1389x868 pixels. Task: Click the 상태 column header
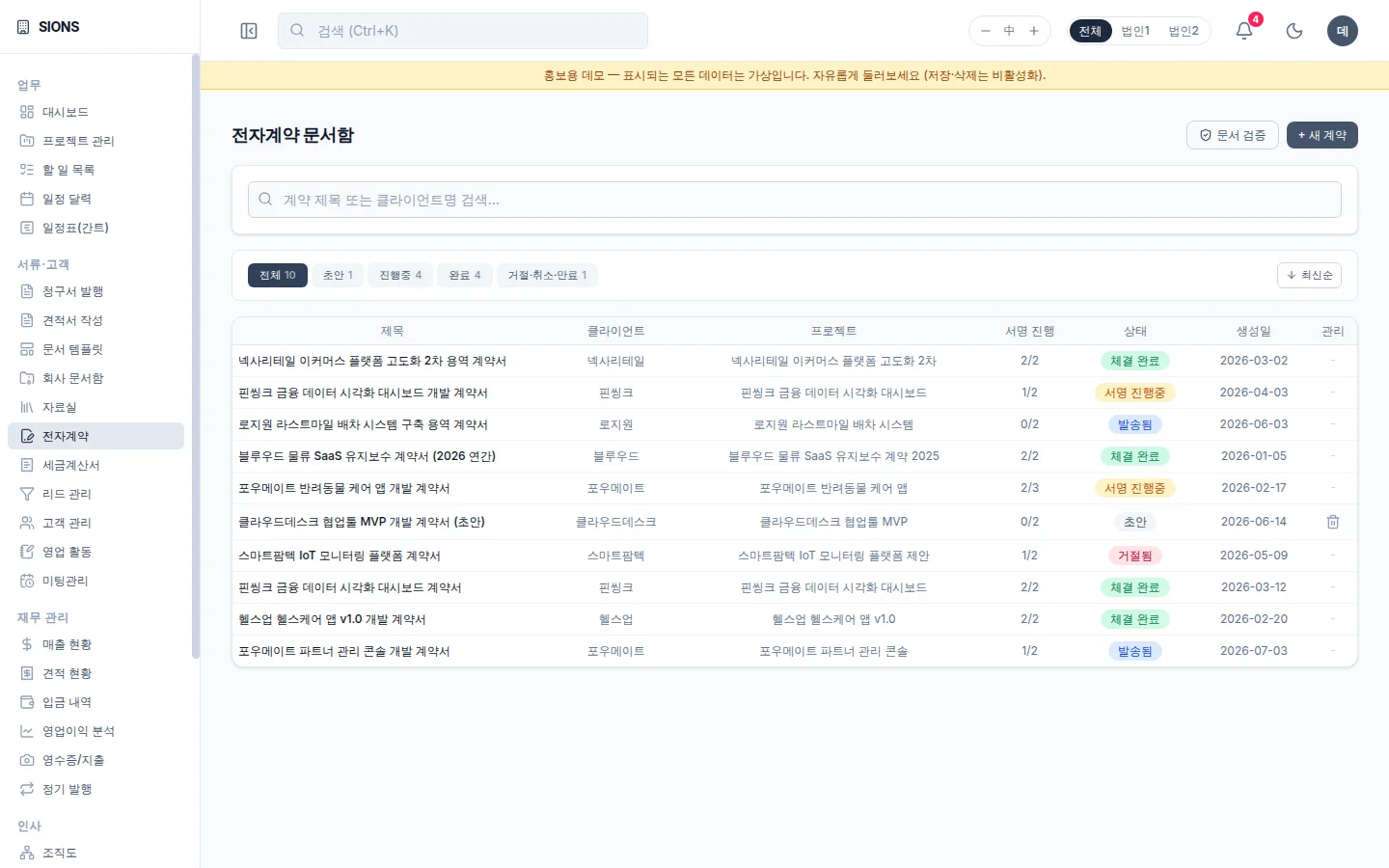point(1135,331)
